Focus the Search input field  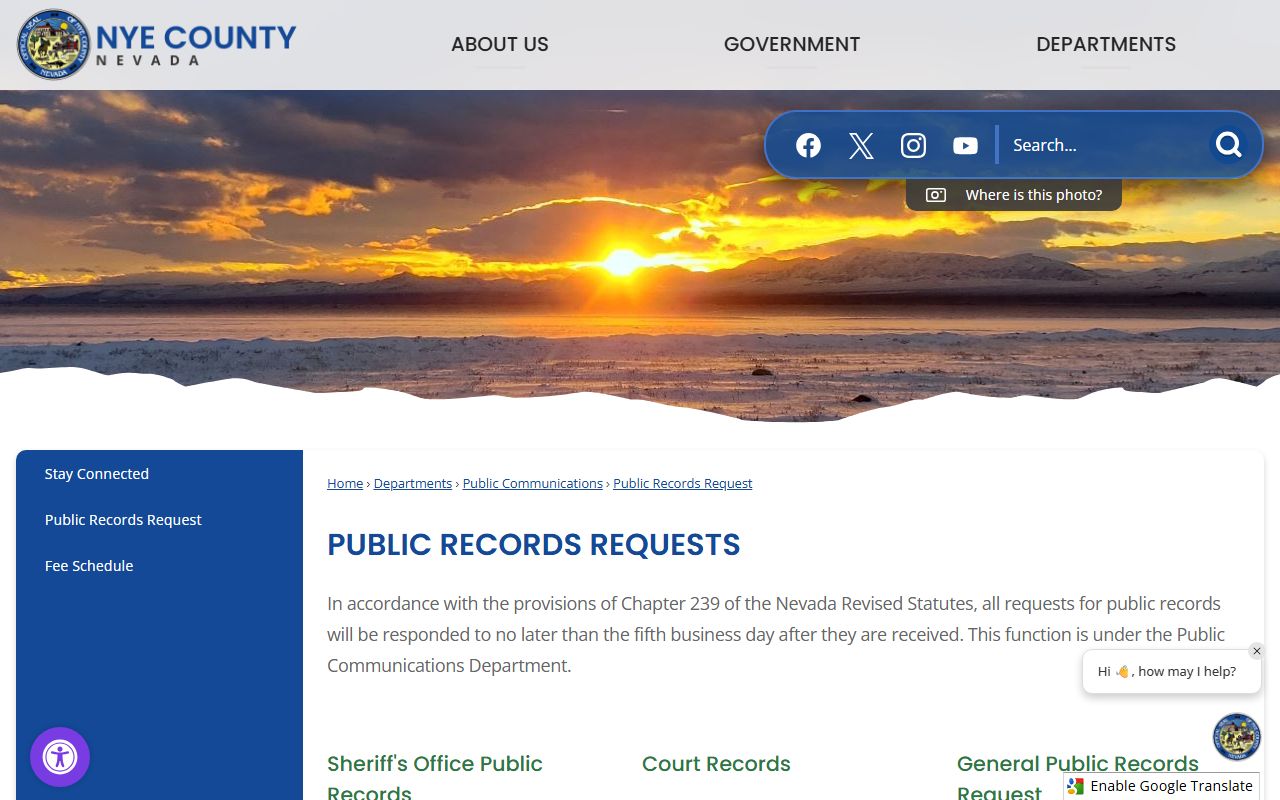(x=1105, y=145)
